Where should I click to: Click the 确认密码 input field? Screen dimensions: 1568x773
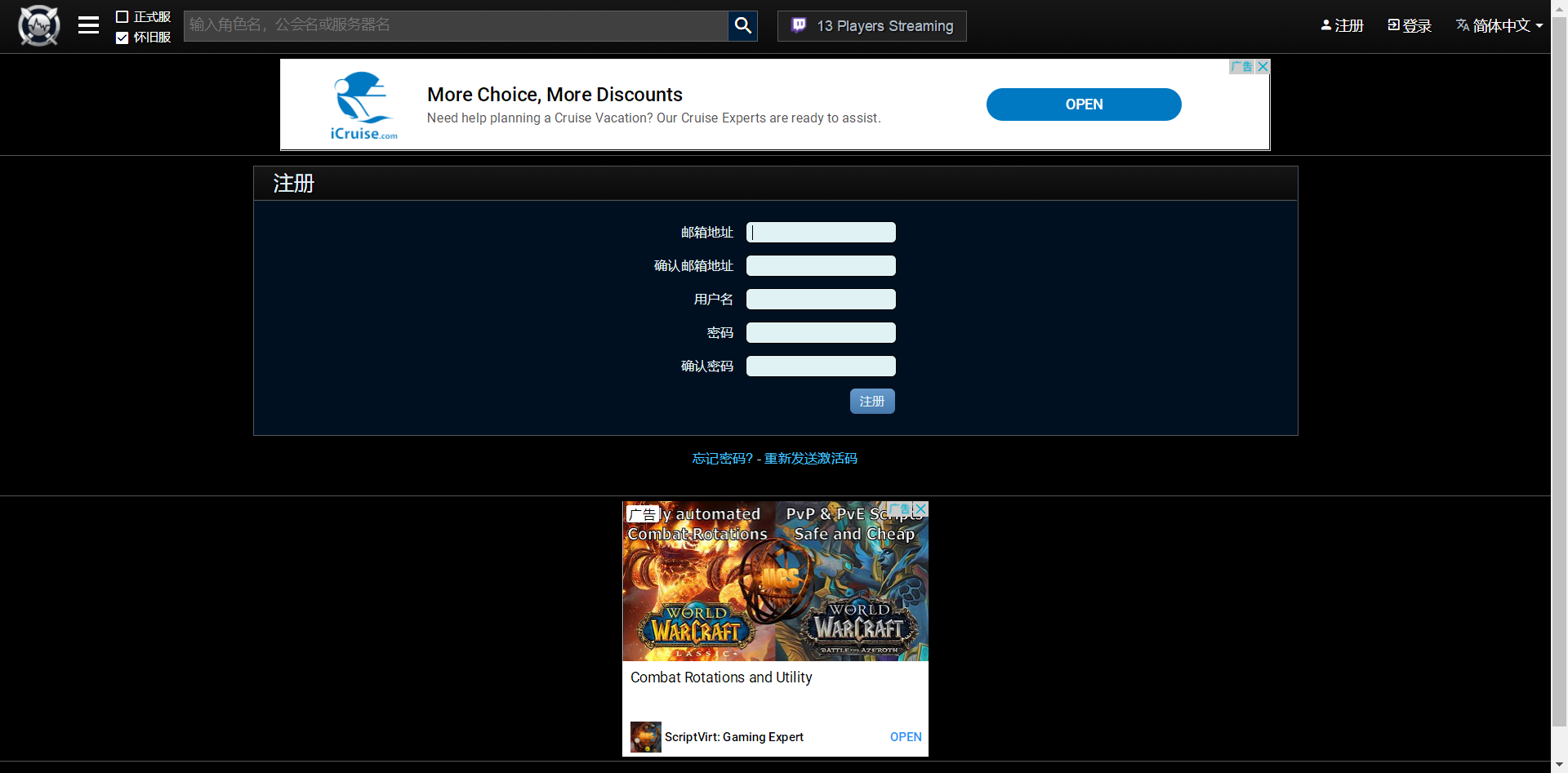tap(821, 367)
